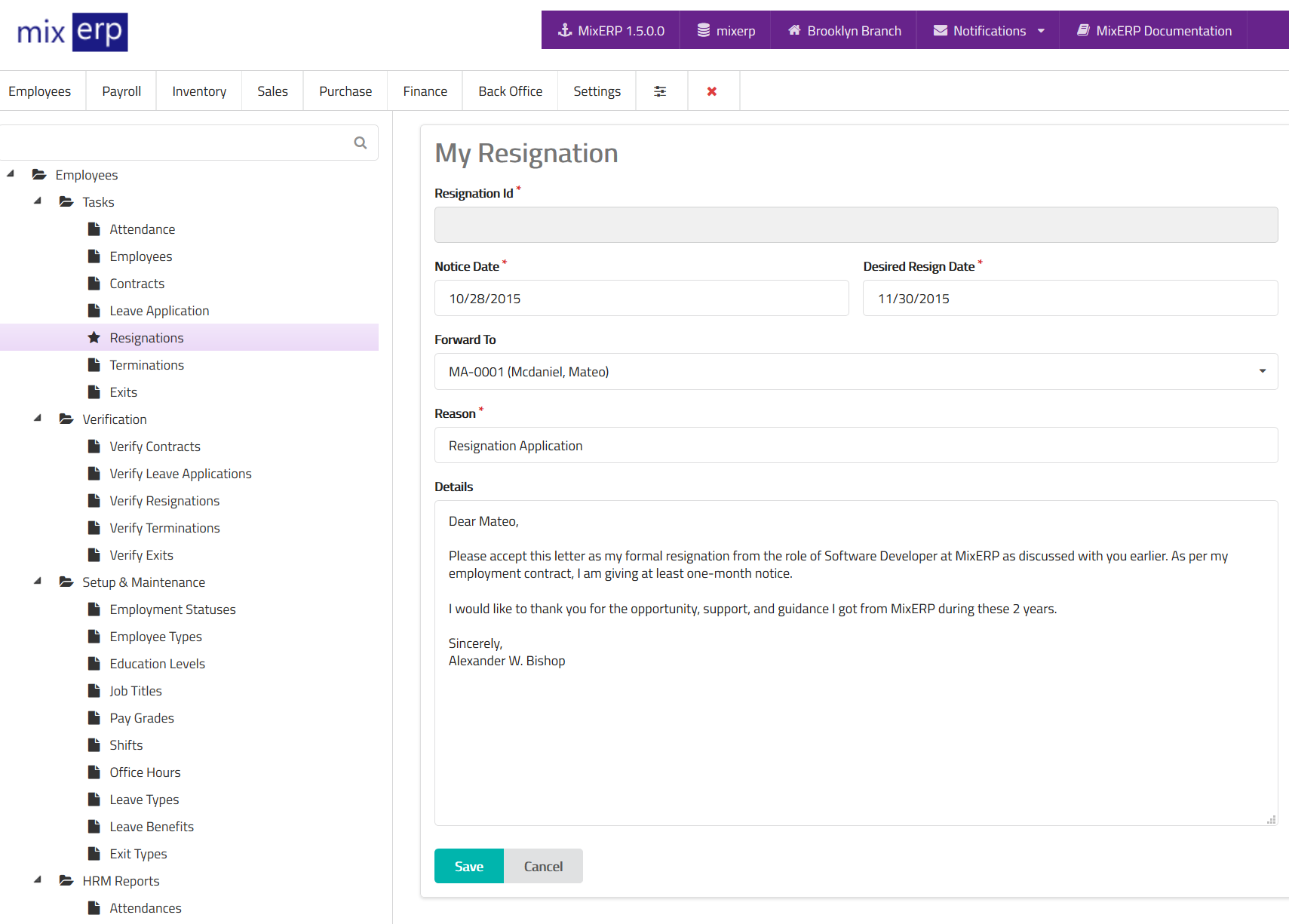
Task: Select Leave Types in the tree
Action: click(x=144, y=799)
